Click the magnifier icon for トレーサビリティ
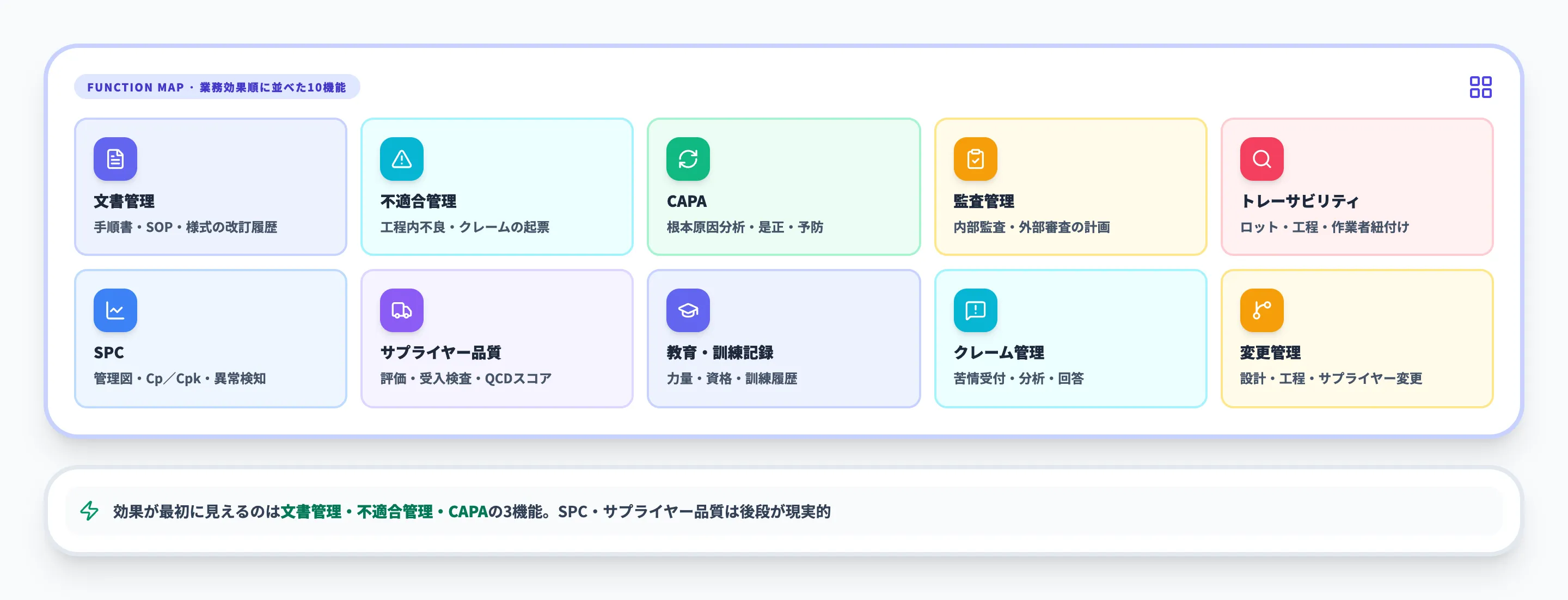 click(x=1260, y=159)
